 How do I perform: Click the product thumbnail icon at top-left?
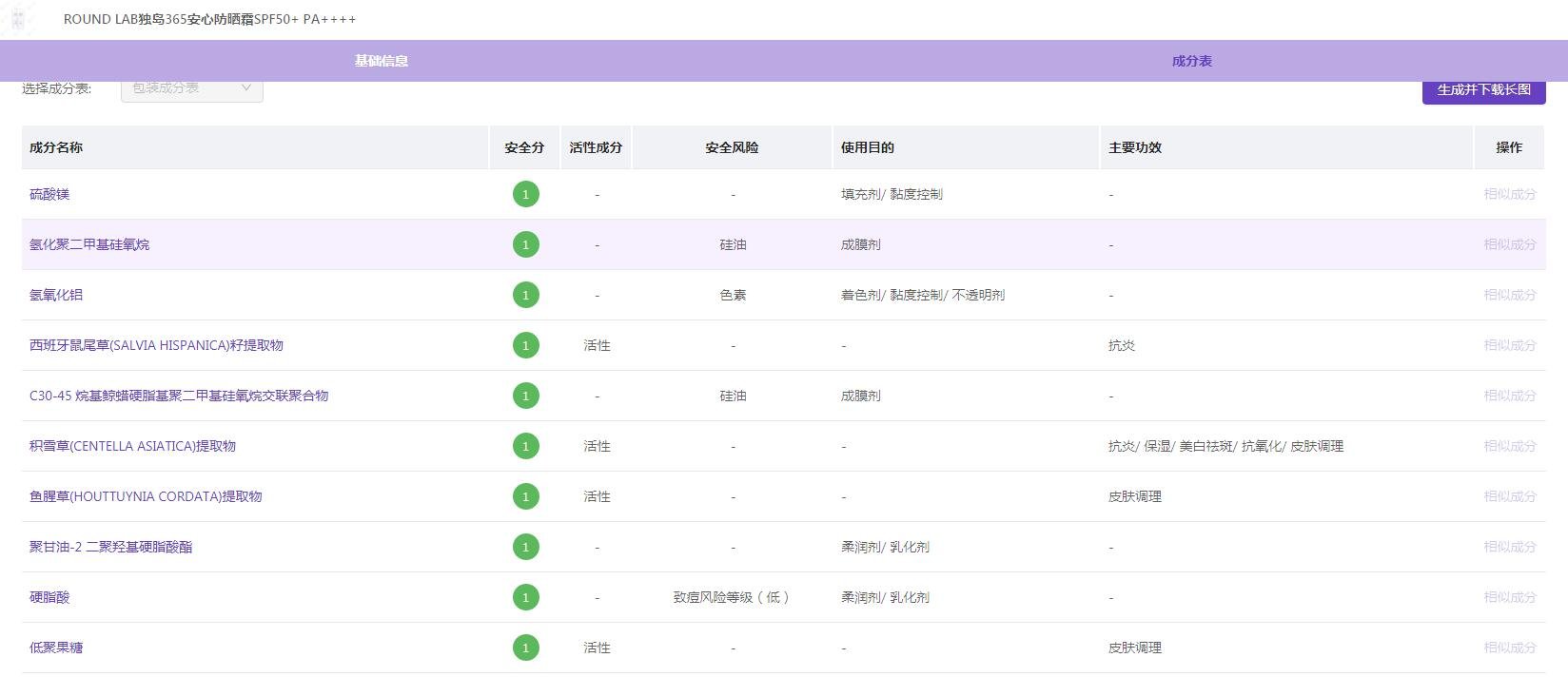tap(17, 19)
